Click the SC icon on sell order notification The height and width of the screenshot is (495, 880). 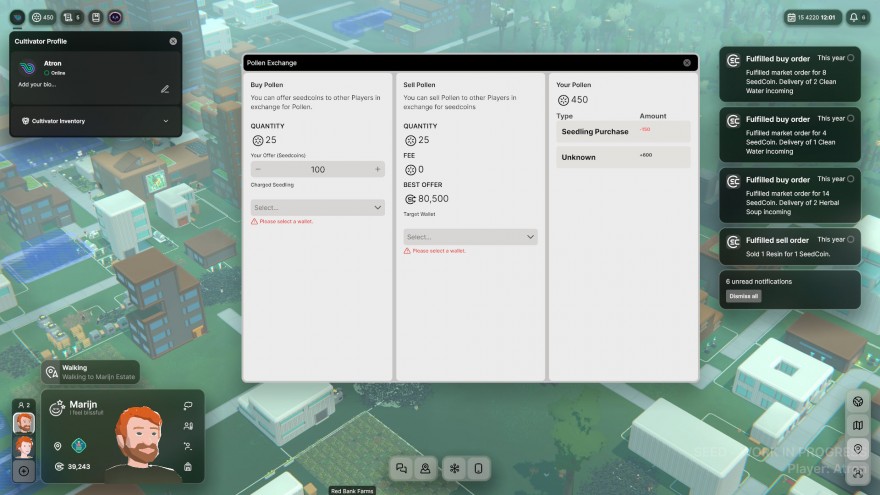[733, 242]
